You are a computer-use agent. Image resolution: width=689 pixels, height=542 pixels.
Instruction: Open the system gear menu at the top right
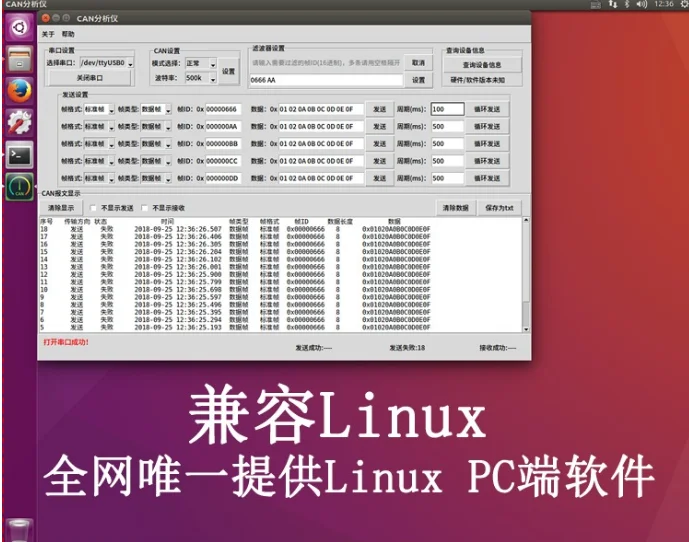(684, 4)
